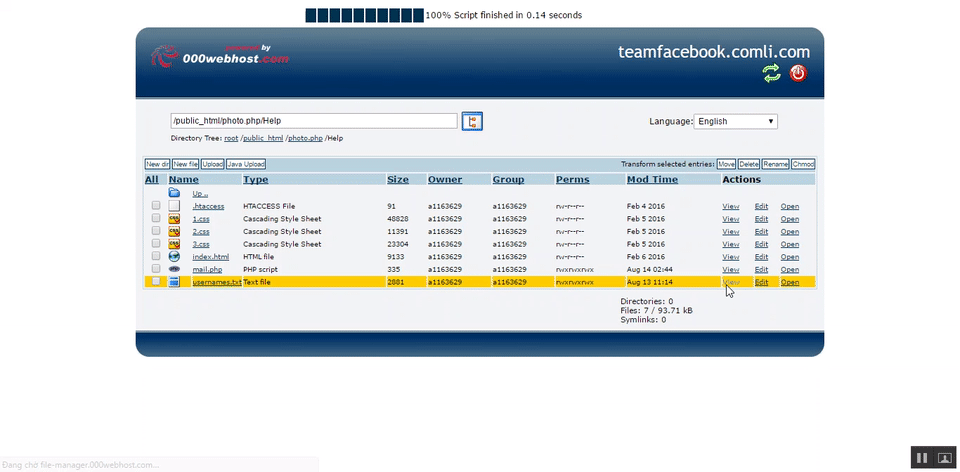Tick the checkbox for .htaccess
Viewport: 960px width, 472px height.
click(x=156, y=206)
